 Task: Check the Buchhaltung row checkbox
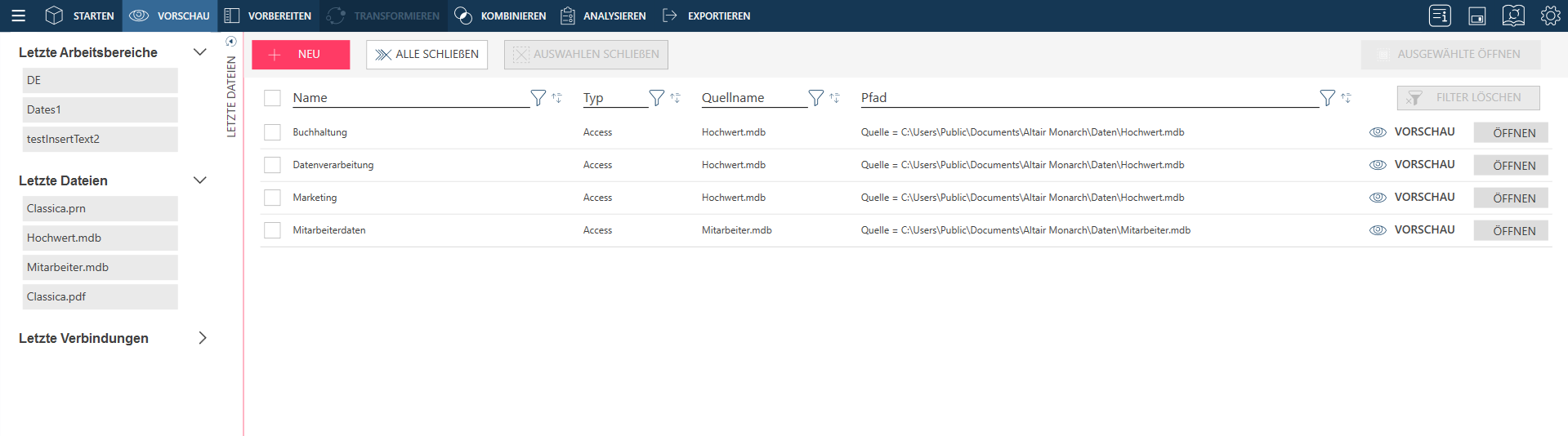pyautogui.click(x=272, y=132)
